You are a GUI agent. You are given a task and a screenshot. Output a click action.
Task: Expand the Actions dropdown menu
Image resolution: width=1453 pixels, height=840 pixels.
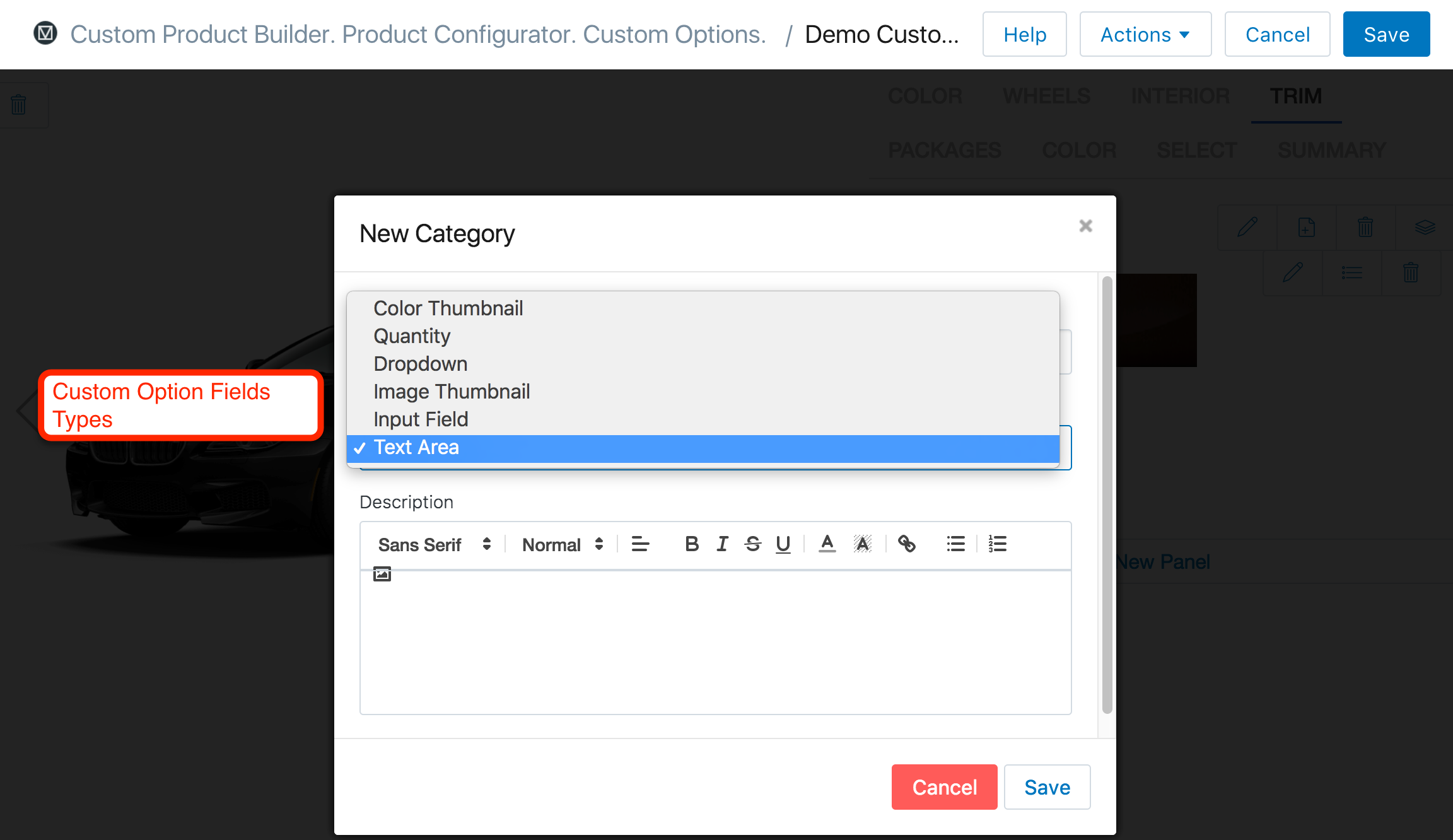[x=1145, y=35]
